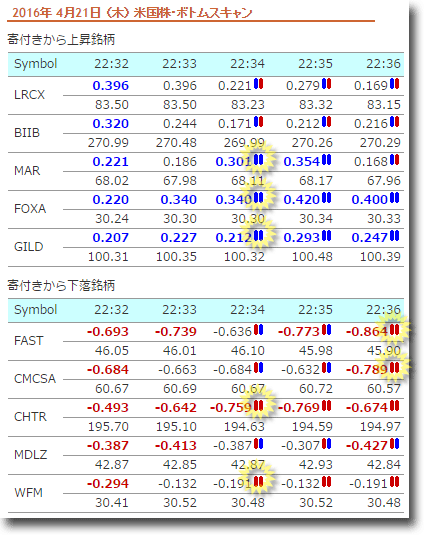The width and height of the screenshot is (426, 535).
Task: Click the FAST symbol
Action: (x=29, y=341)
